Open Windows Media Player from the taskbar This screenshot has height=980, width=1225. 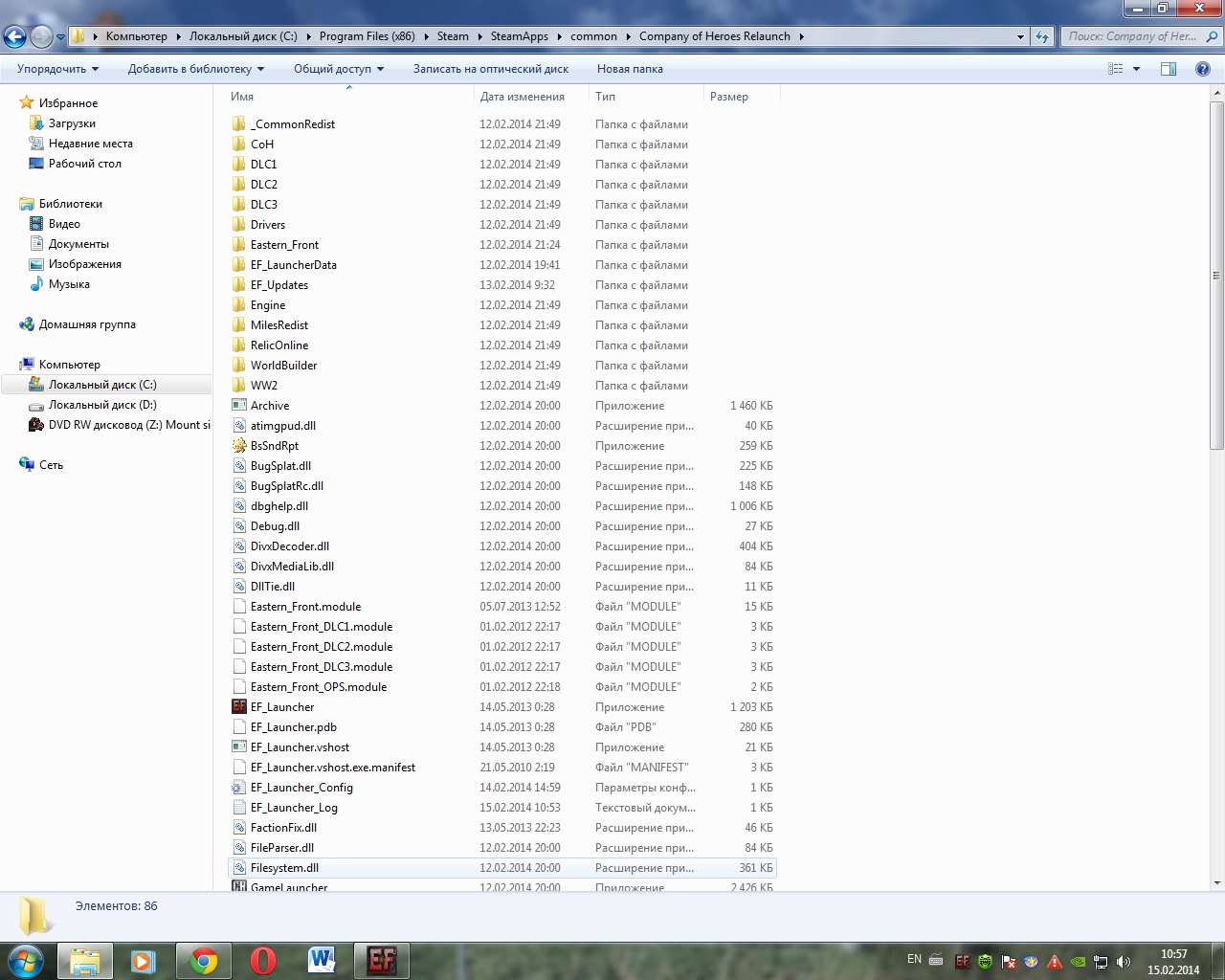tap(144, 961)
